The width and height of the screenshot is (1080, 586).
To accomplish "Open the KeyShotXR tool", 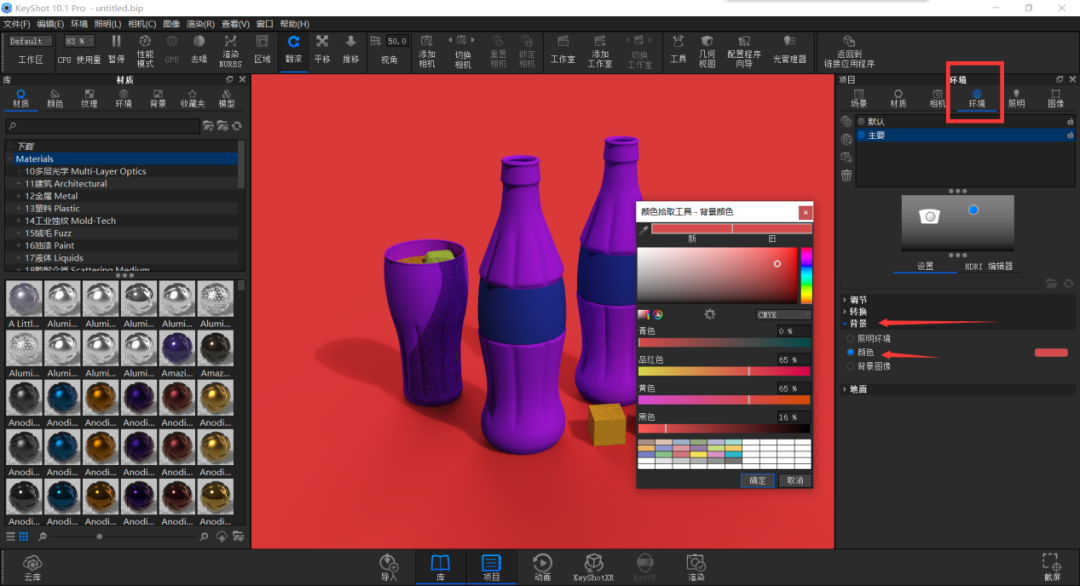I will click(593, 567).
